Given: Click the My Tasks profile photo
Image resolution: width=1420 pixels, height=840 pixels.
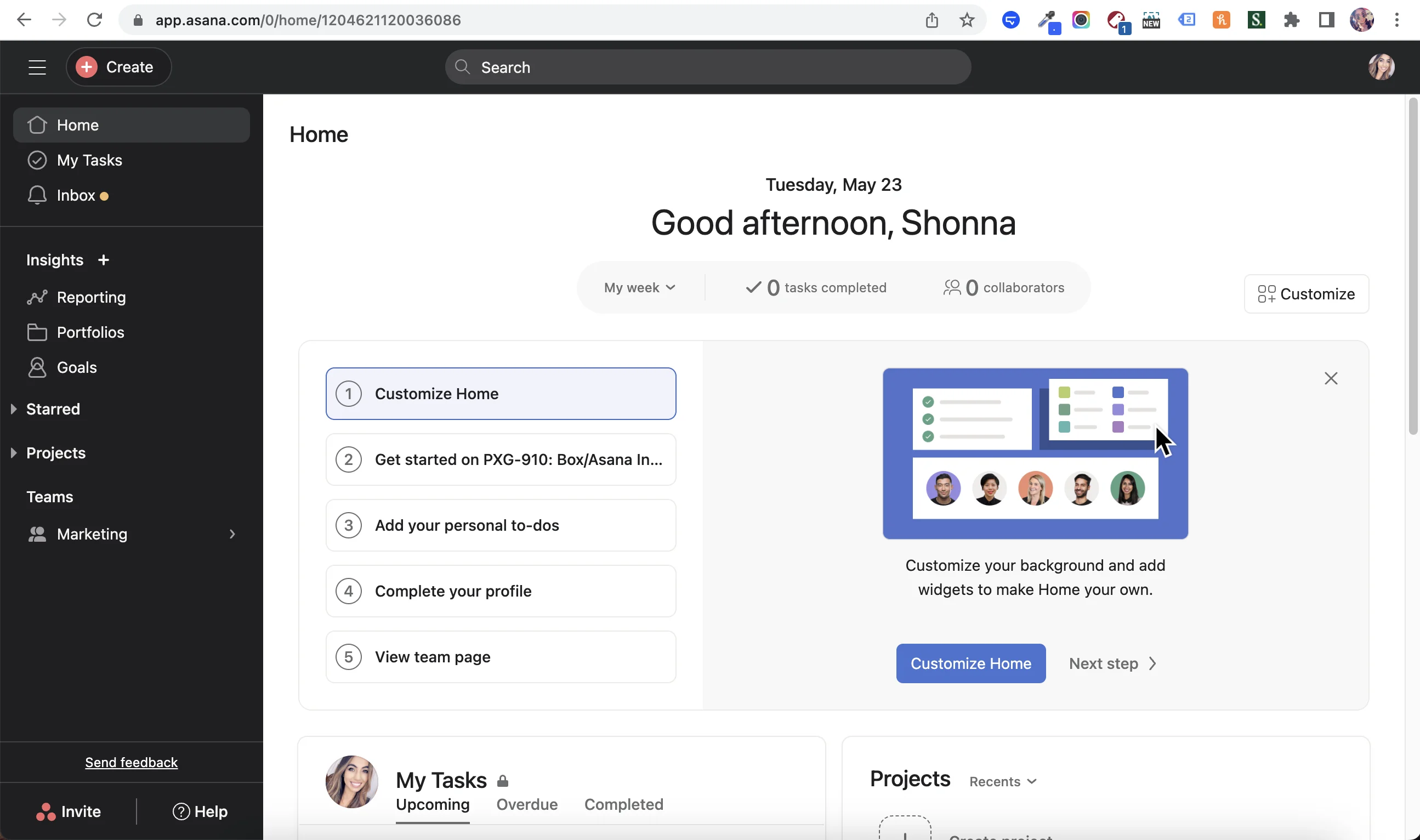Looking at the screenshot, I should click(x=351, y=782).
